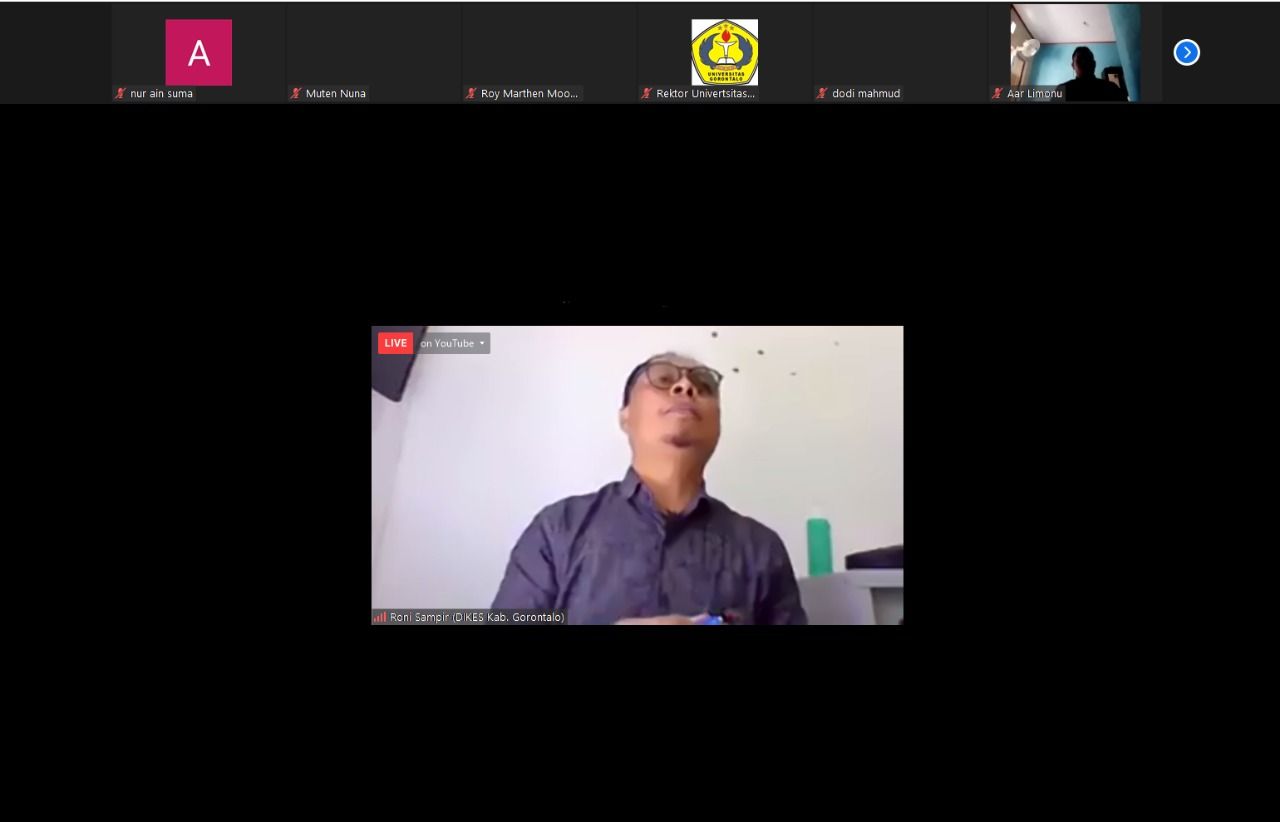Image resolution: width=1280 pixels, height=822 pixels.
Task: Click the red LIVE indicator badge
Action: coord(395,343)
